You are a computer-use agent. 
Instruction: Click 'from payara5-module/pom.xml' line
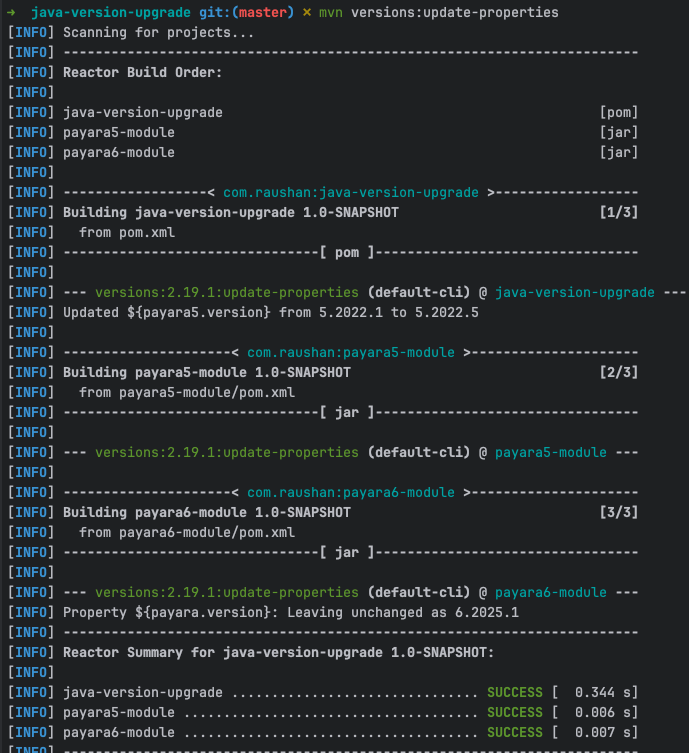(x=187, y=393)
